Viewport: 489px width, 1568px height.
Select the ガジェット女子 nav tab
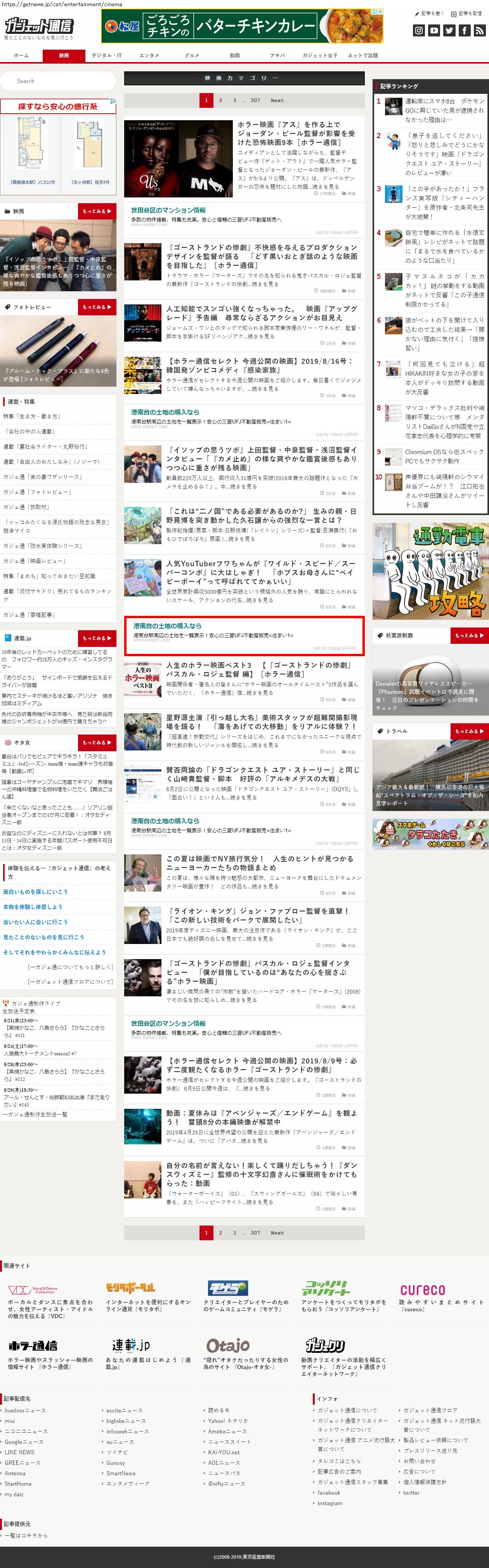click(320, 55)
